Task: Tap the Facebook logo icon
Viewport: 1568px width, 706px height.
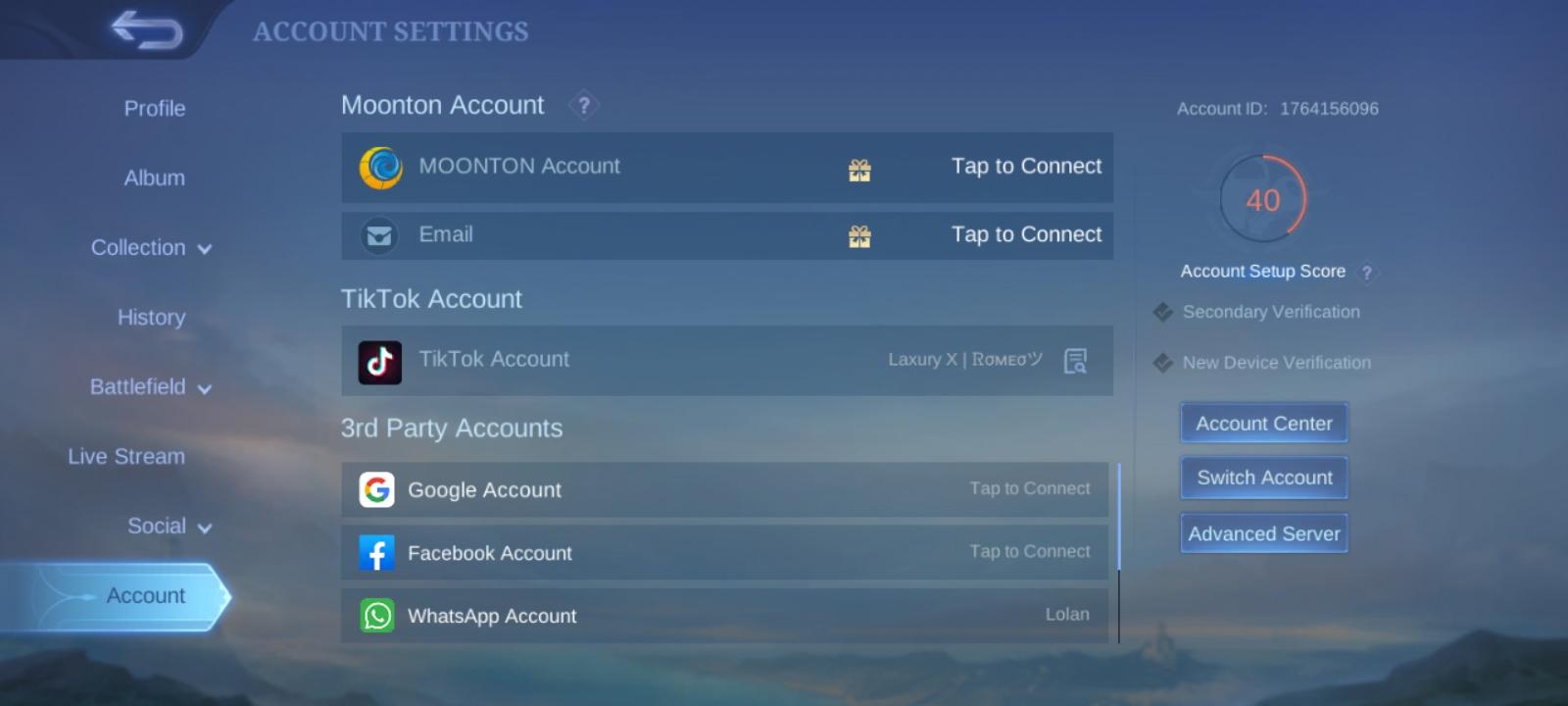Action: tap(377, 553)
